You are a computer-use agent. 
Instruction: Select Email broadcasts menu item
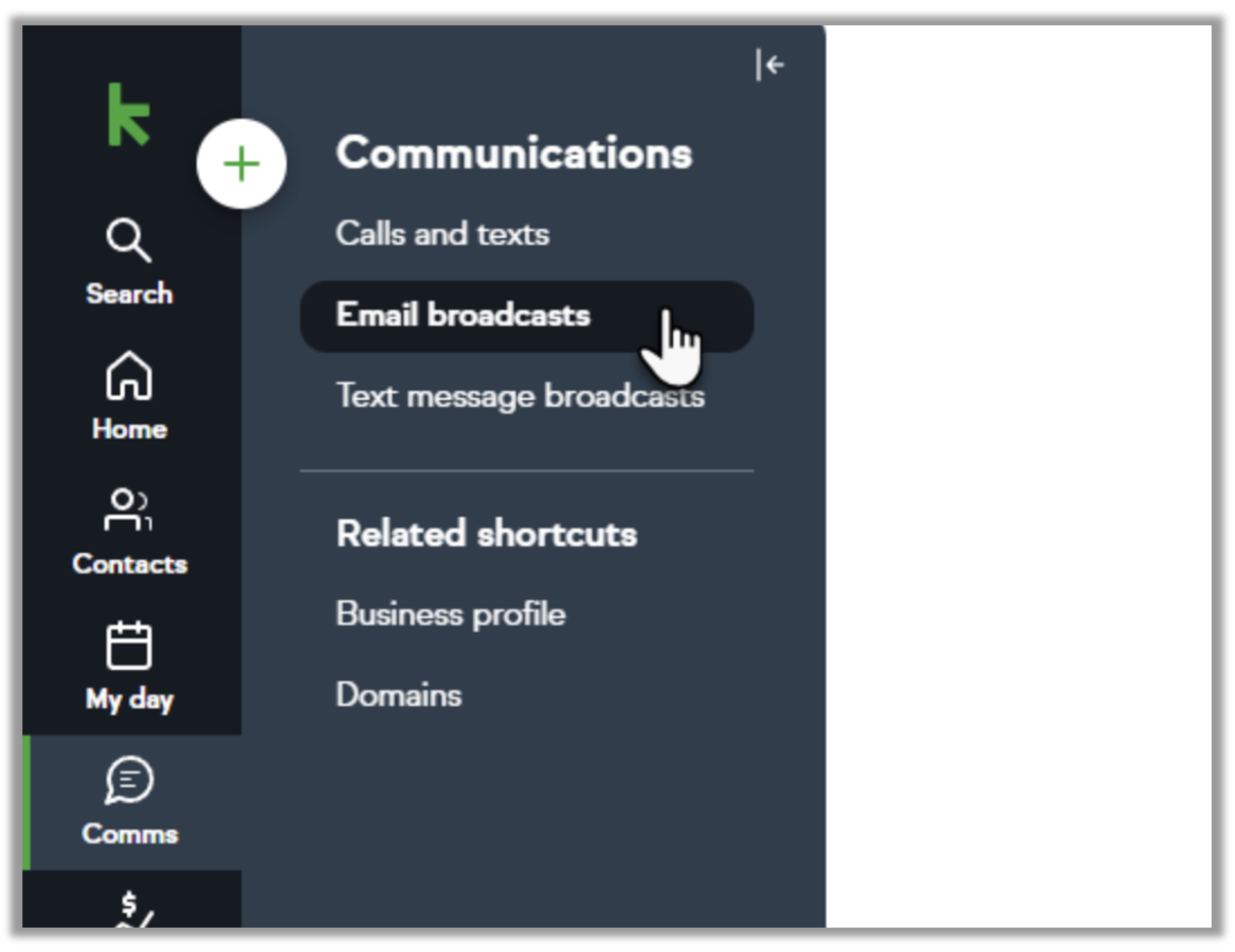tap(463, 315)
